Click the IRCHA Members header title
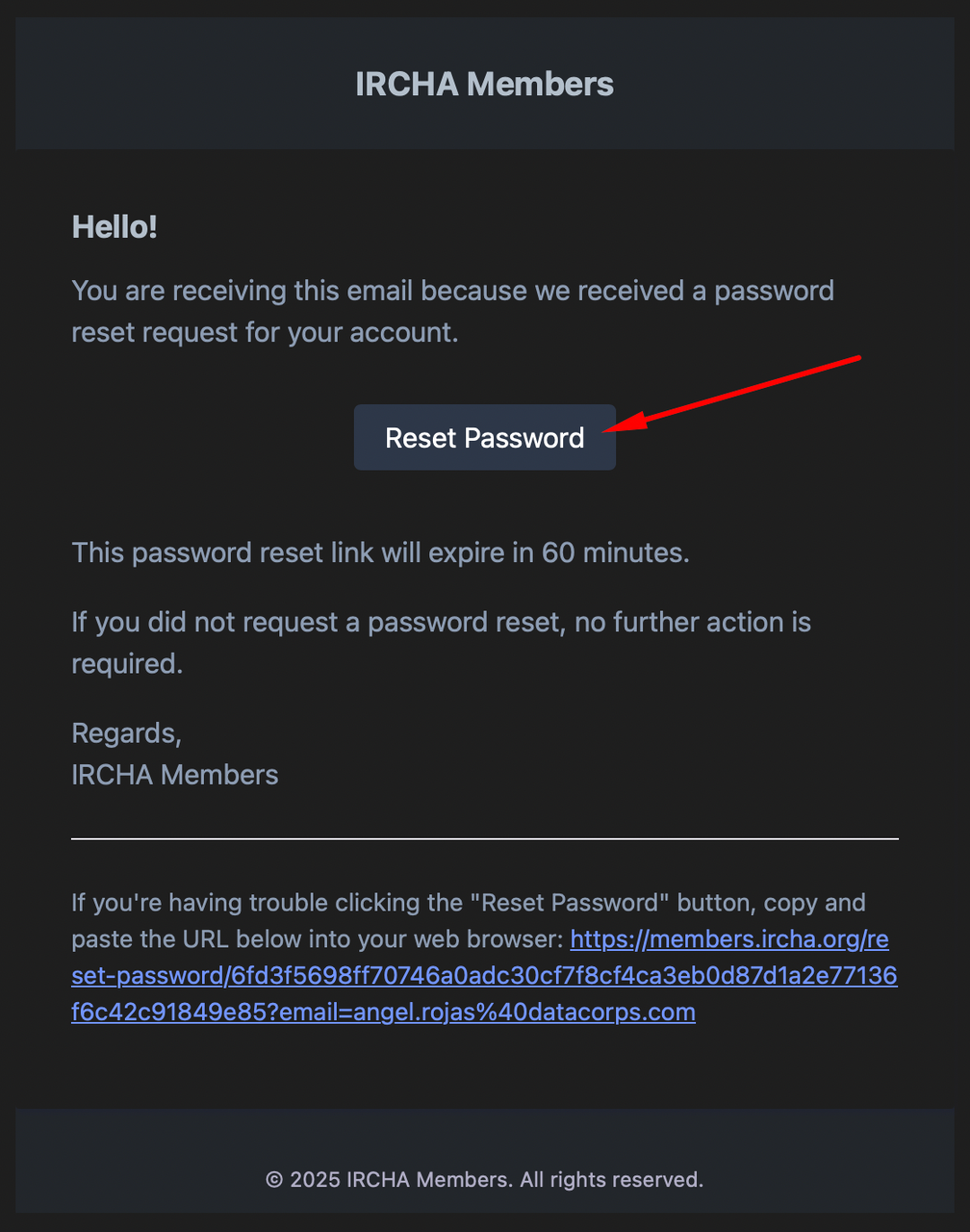The width and height of the screenshot is (970, 1232). [484, 84]
